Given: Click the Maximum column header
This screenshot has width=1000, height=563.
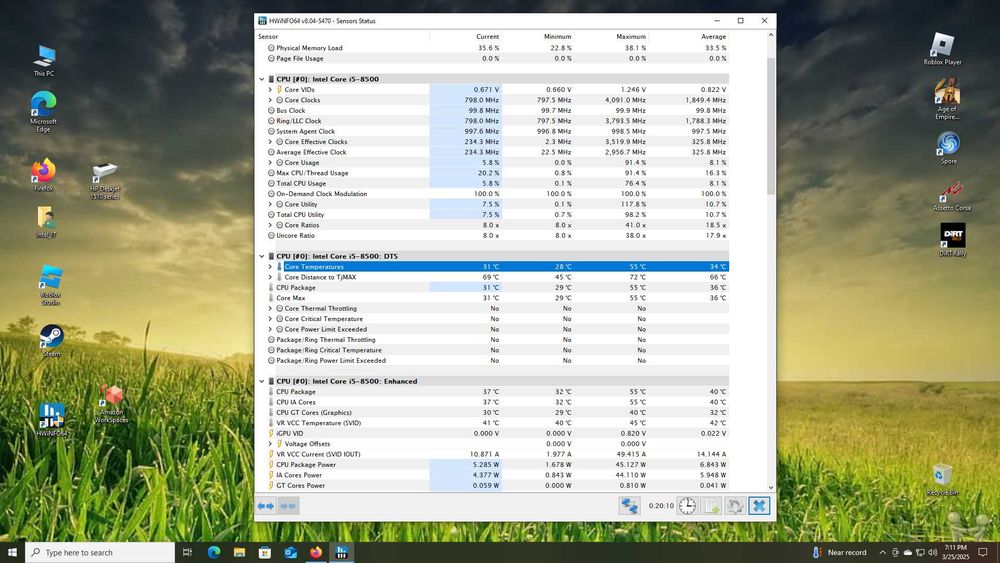Looking at the screenshot, I should pos(611,36).
